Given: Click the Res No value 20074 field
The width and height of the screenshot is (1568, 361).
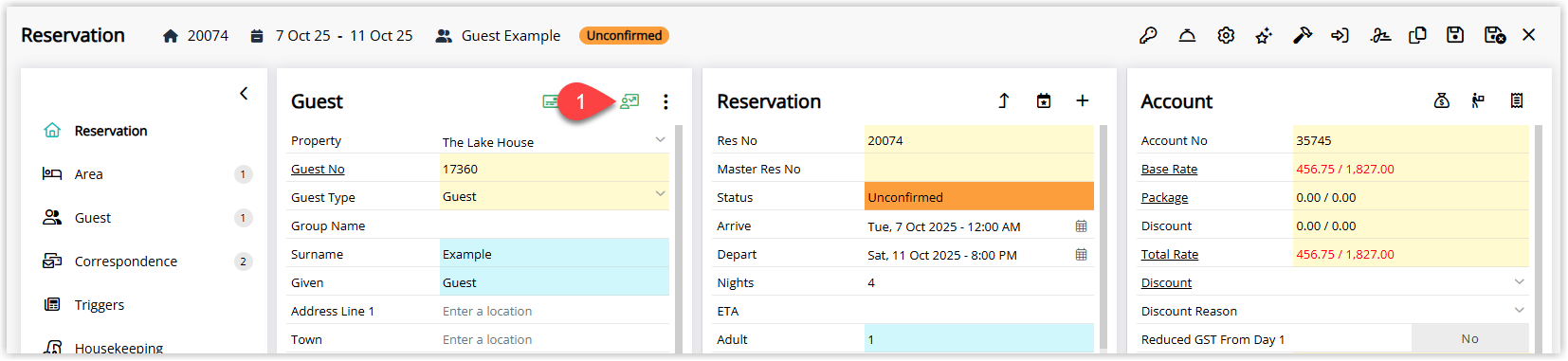Looking at the screenshot, I should pos(979,140).
